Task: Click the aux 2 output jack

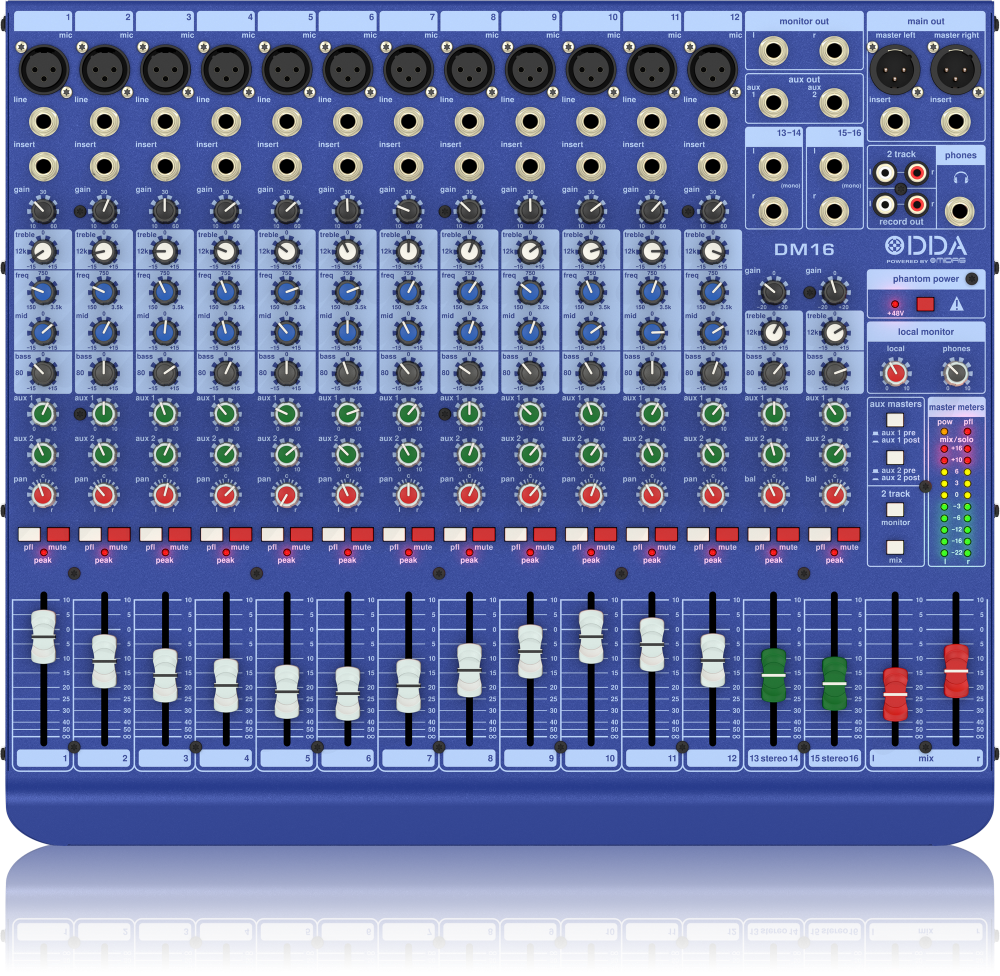Action: pyautogui.click(x=834, y=102)
